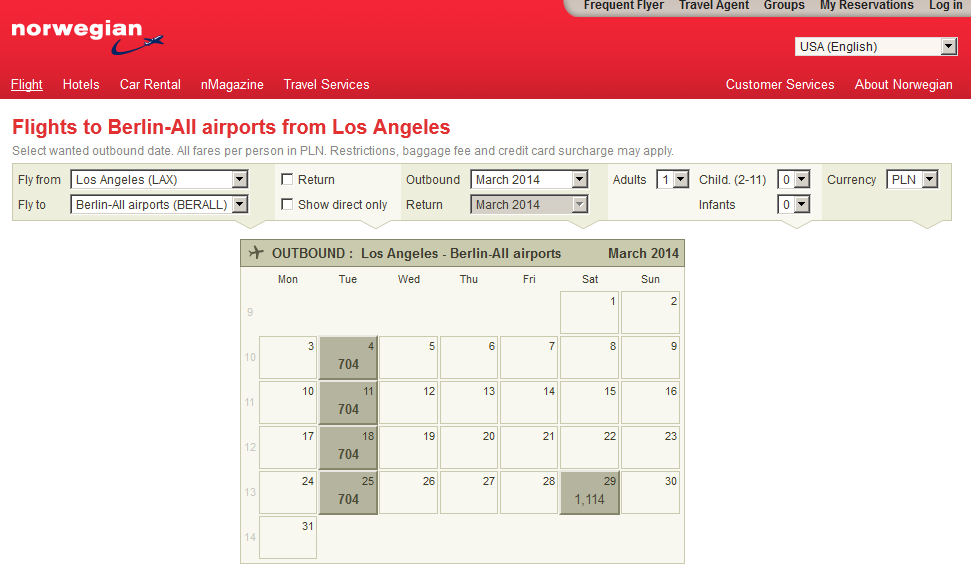Select March 25 flight priced 704
The height and width of the screenshot is (567, 971).
(348, 493)
